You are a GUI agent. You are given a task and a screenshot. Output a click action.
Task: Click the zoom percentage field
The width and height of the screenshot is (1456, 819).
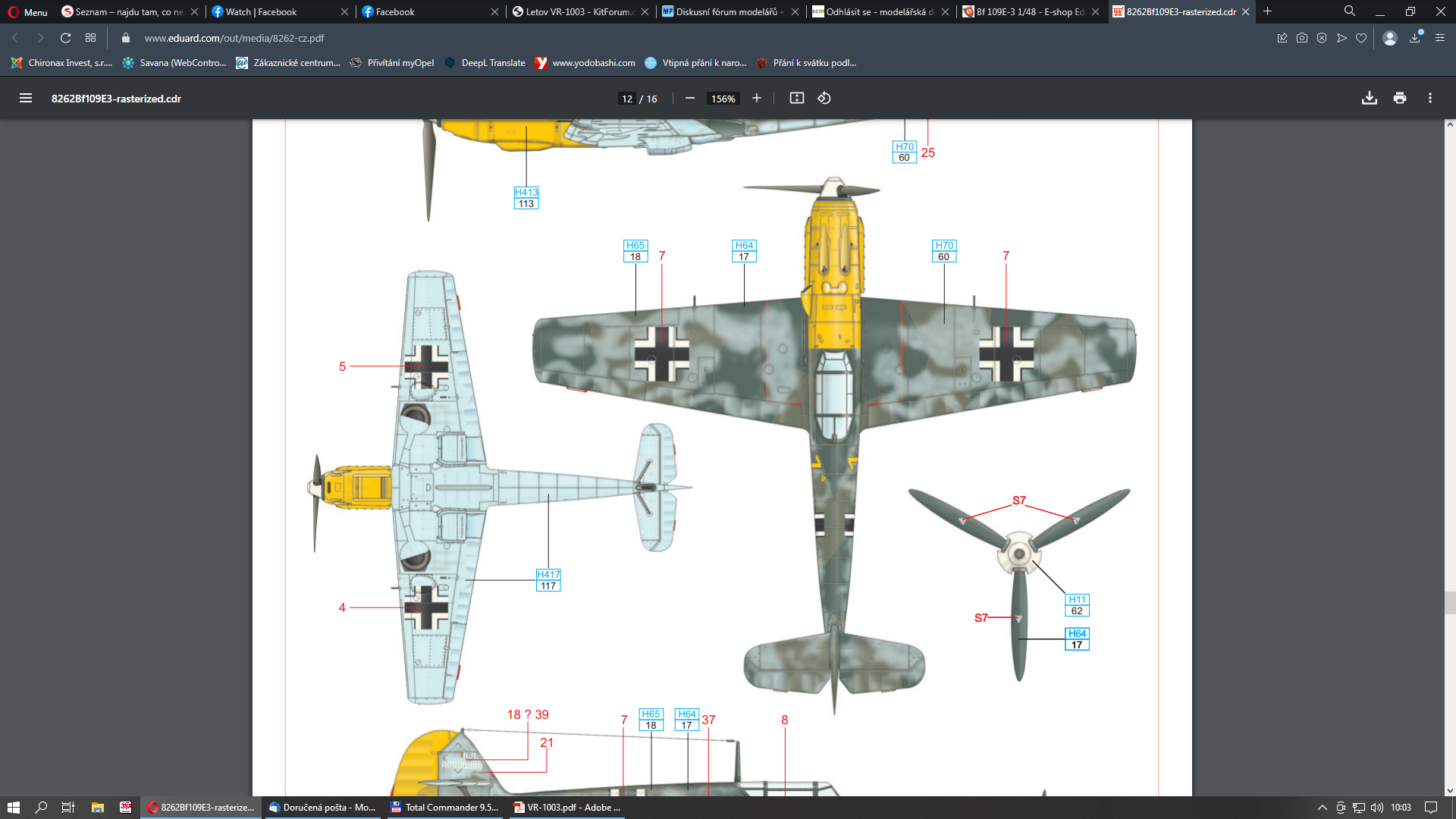pos(723,99)
